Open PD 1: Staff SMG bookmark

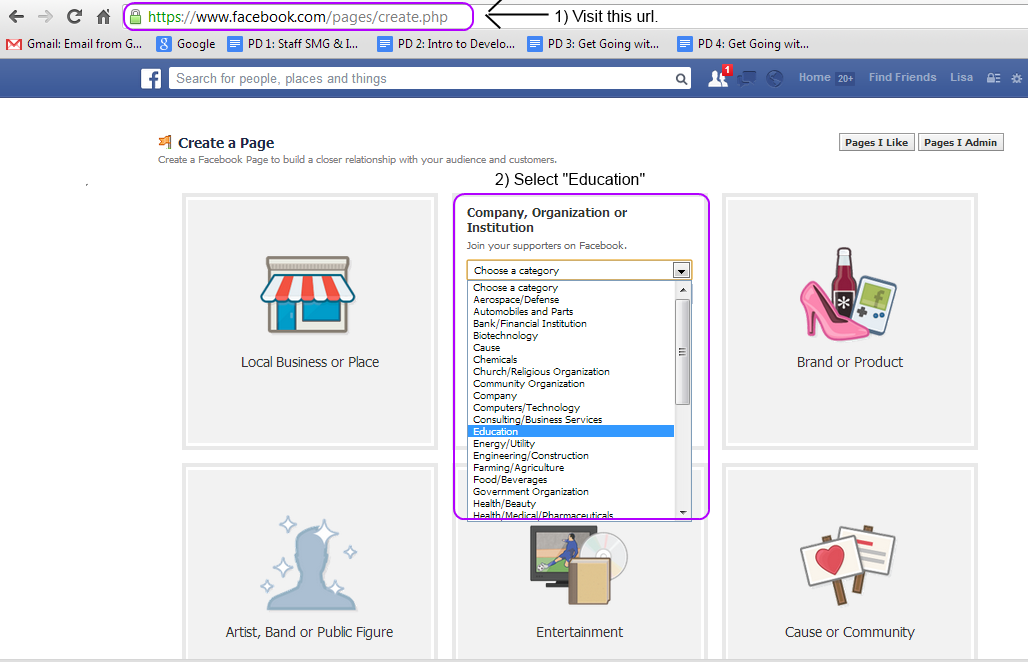click(293, 44)
